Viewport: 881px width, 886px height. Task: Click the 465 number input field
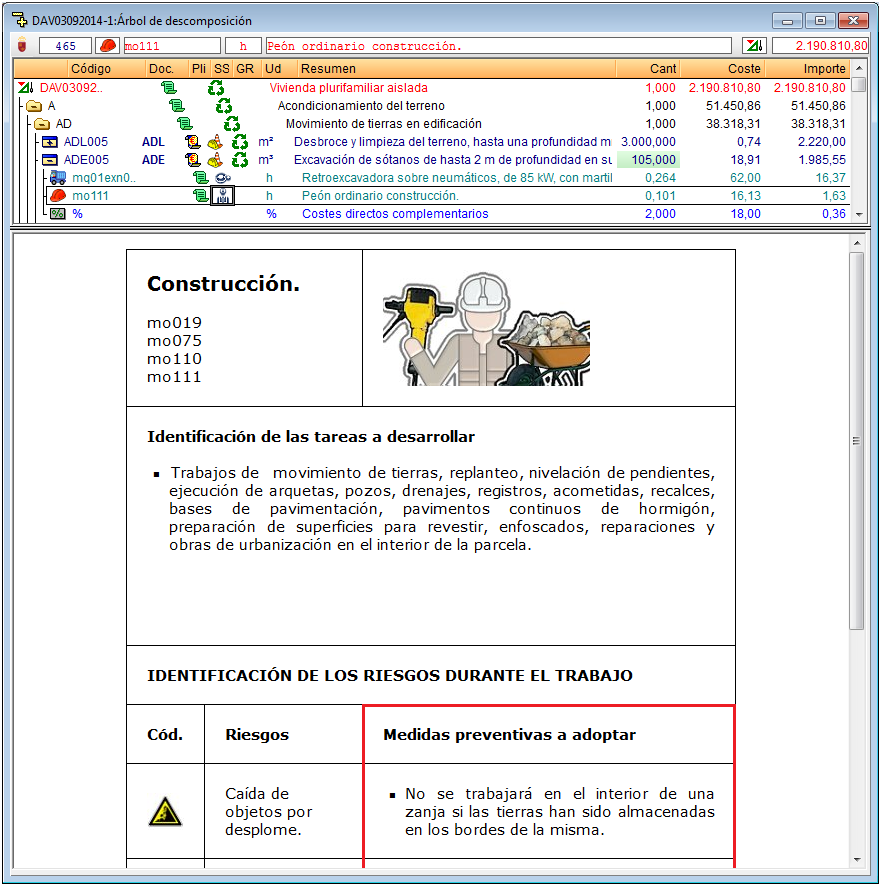65,46
